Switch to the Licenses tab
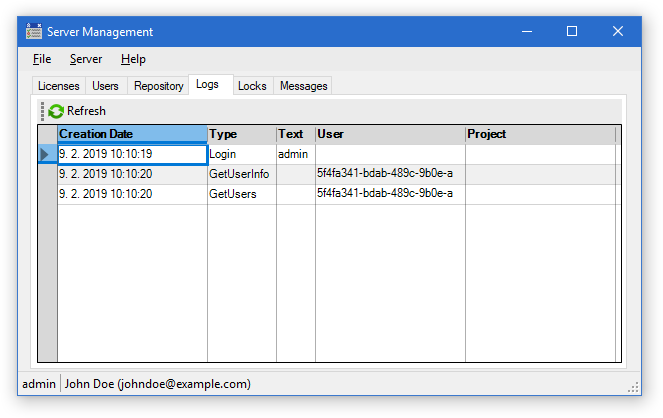Viewport: 663px width, 418px height. [x=59, y=86]
